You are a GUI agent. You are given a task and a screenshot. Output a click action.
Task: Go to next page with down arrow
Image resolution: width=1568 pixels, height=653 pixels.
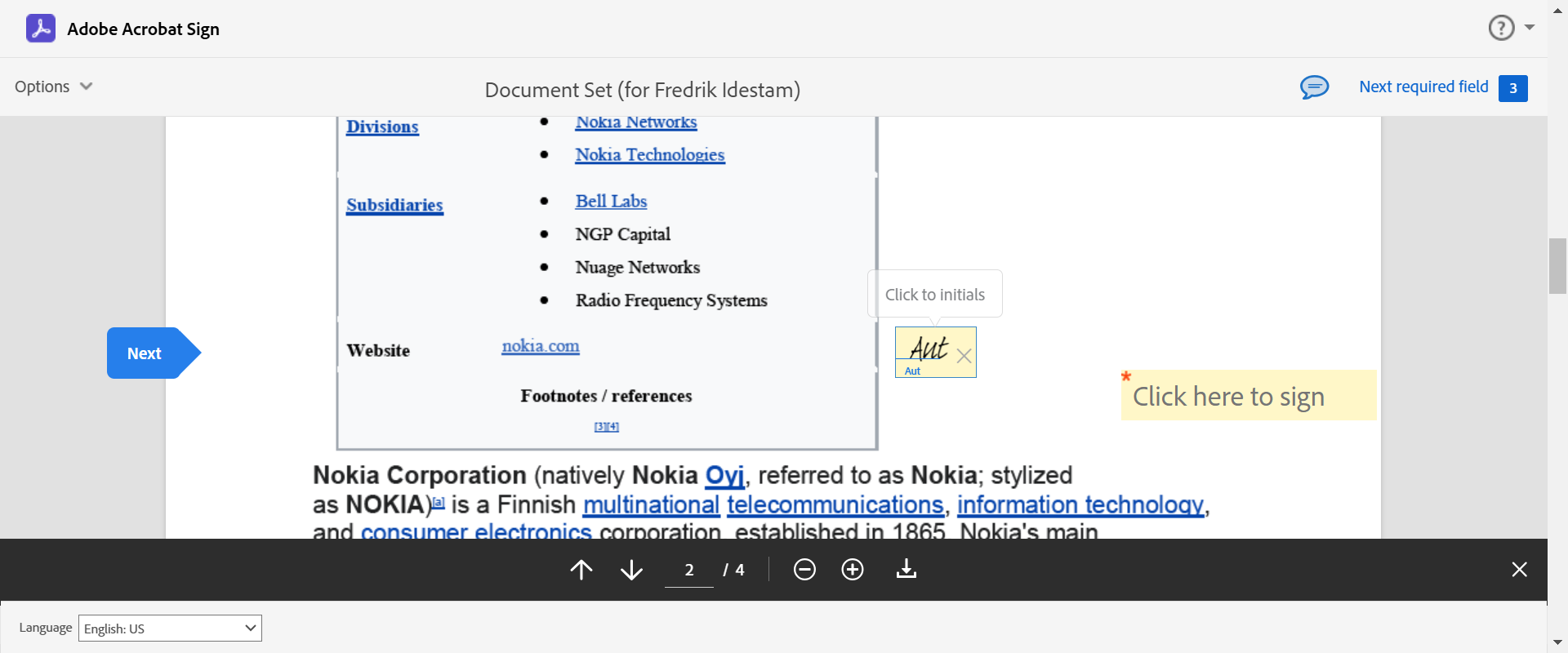[x=631, y=570]
